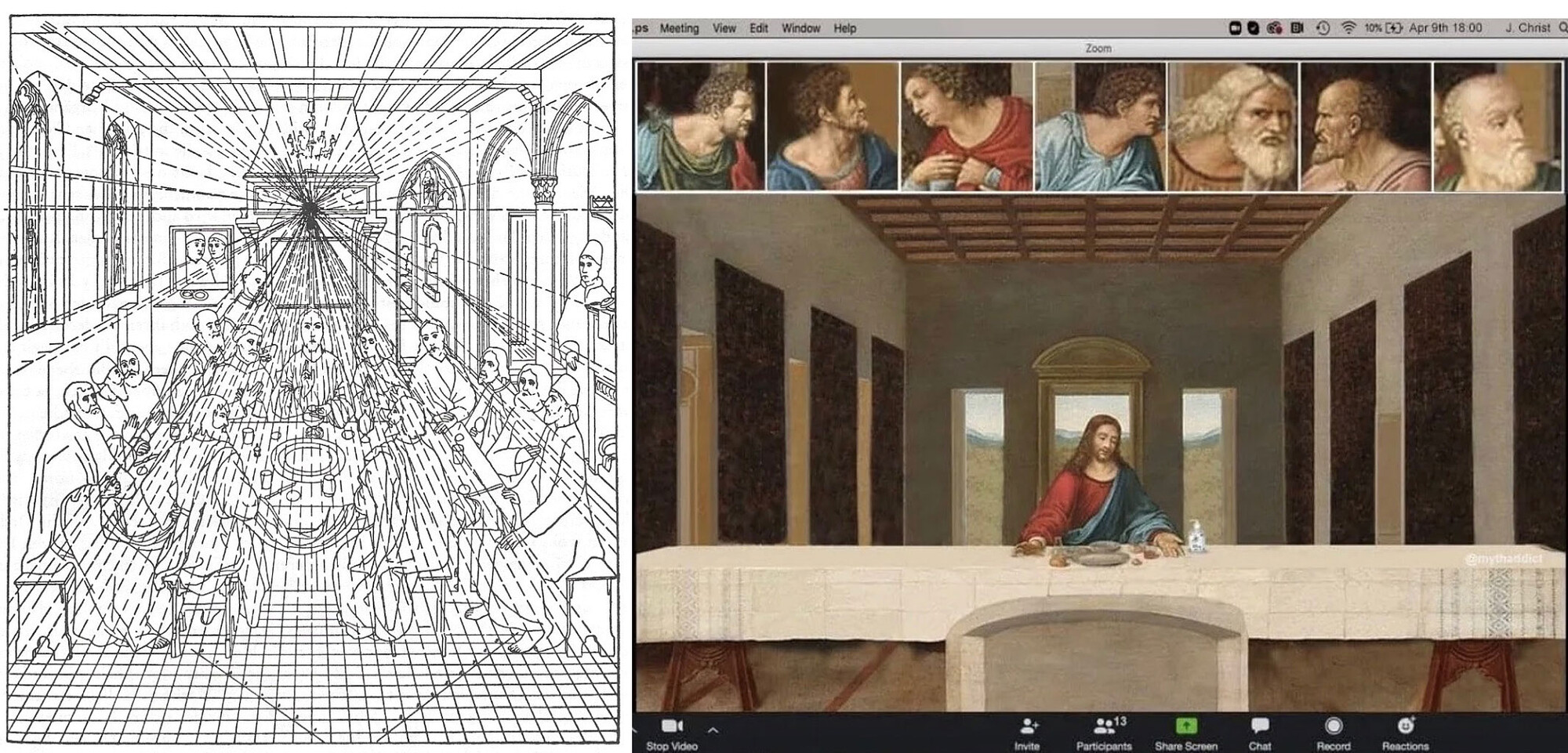Image resolution: width=1568 pixels, height=753 pixels.
Task: Open the Meeting menu
Action: pyautogui.click(x=679, y=28)
